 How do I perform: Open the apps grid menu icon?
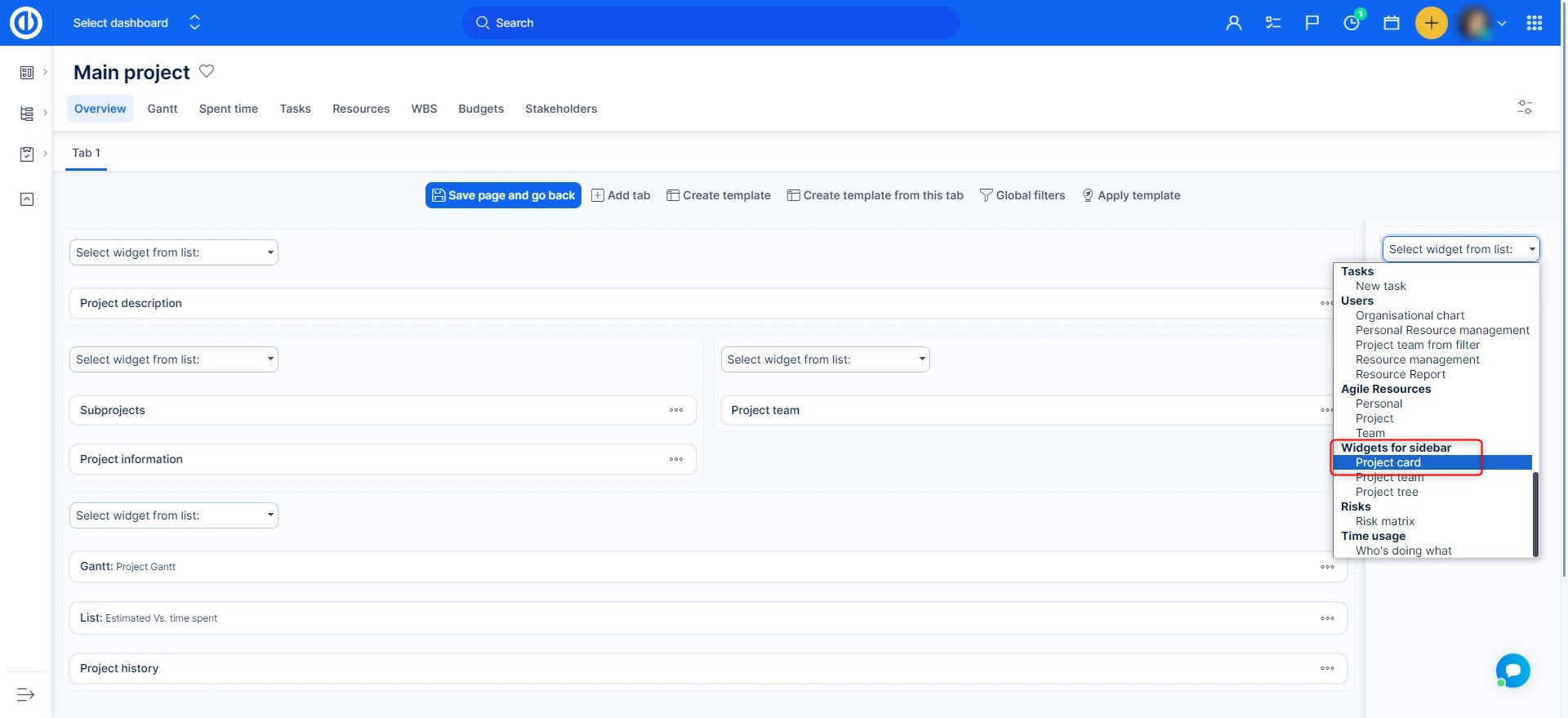[1534, 23]
